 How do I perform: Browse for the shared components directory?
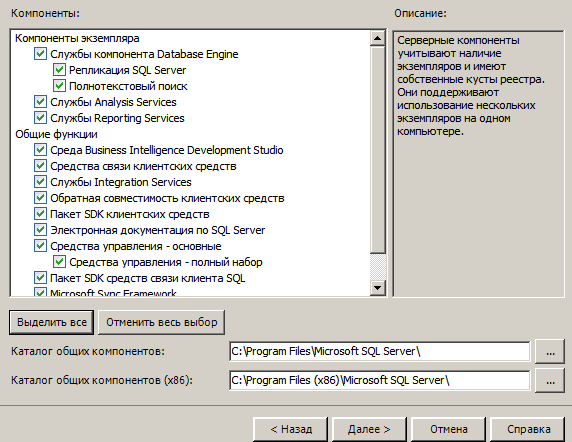point(550,352)
